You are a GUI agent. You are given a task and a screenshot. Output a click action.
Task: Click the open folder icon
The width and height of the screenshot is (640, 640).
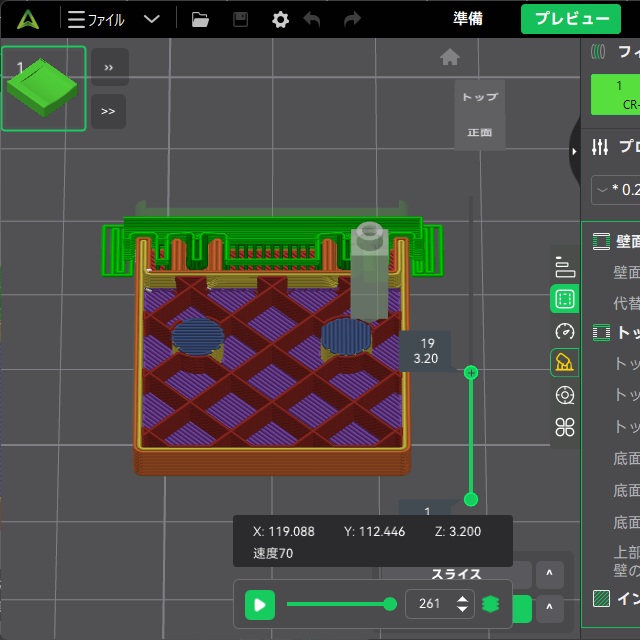coord(200,19)
